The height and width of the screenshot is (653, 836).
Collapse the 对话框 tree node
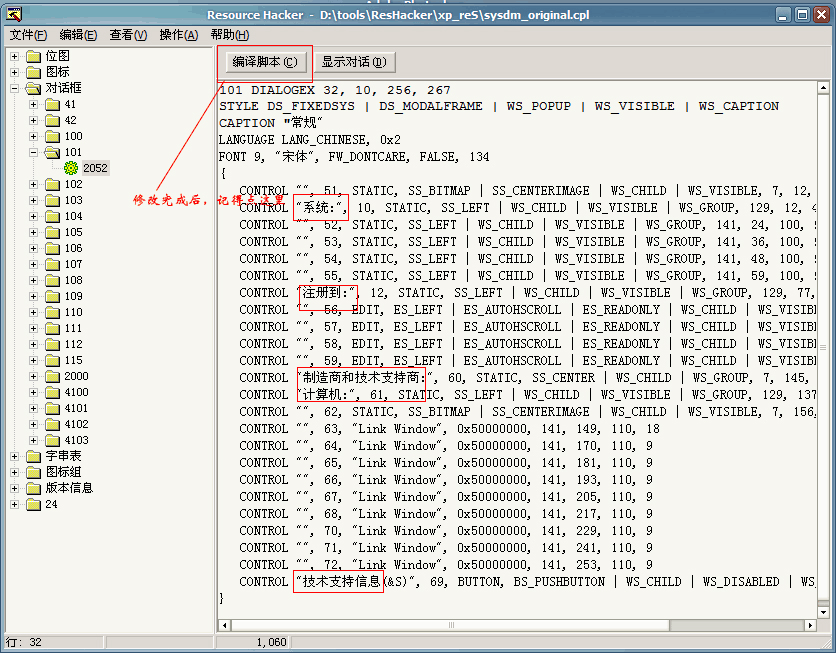point(14,88)
